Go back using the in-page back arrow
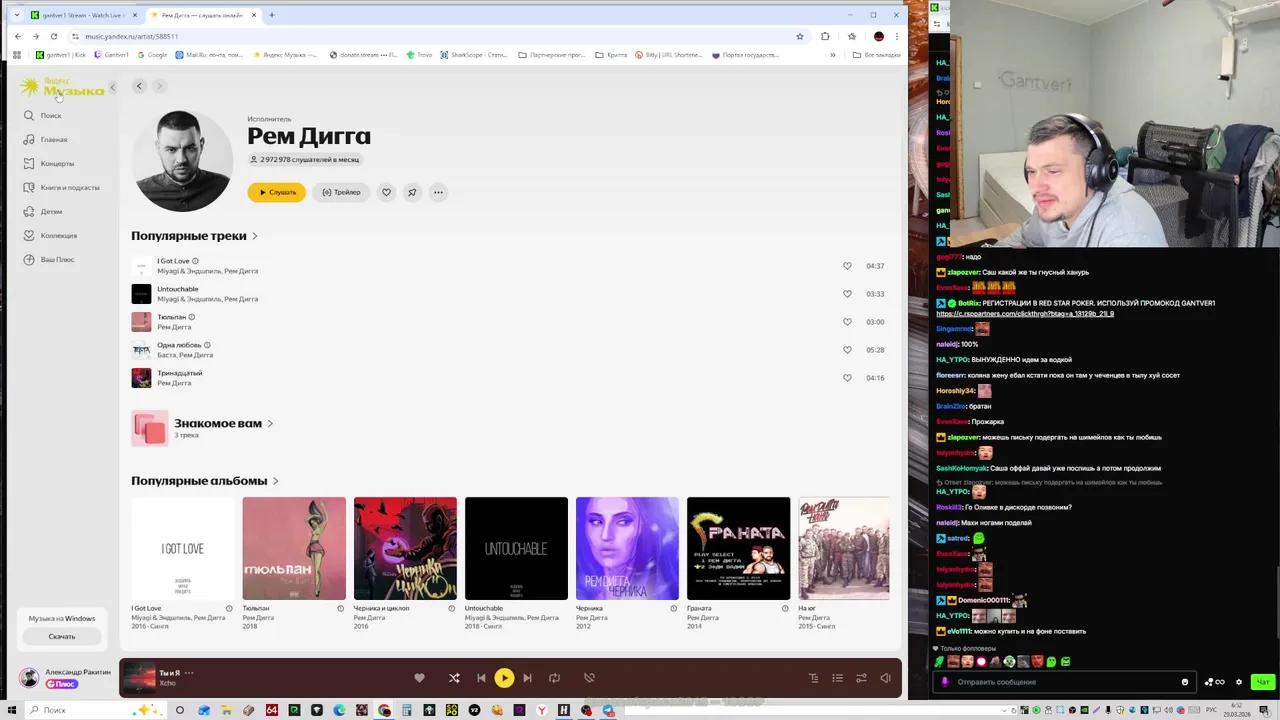Image resolution: width=1280 pixels, height=720 pixels. 139,86
